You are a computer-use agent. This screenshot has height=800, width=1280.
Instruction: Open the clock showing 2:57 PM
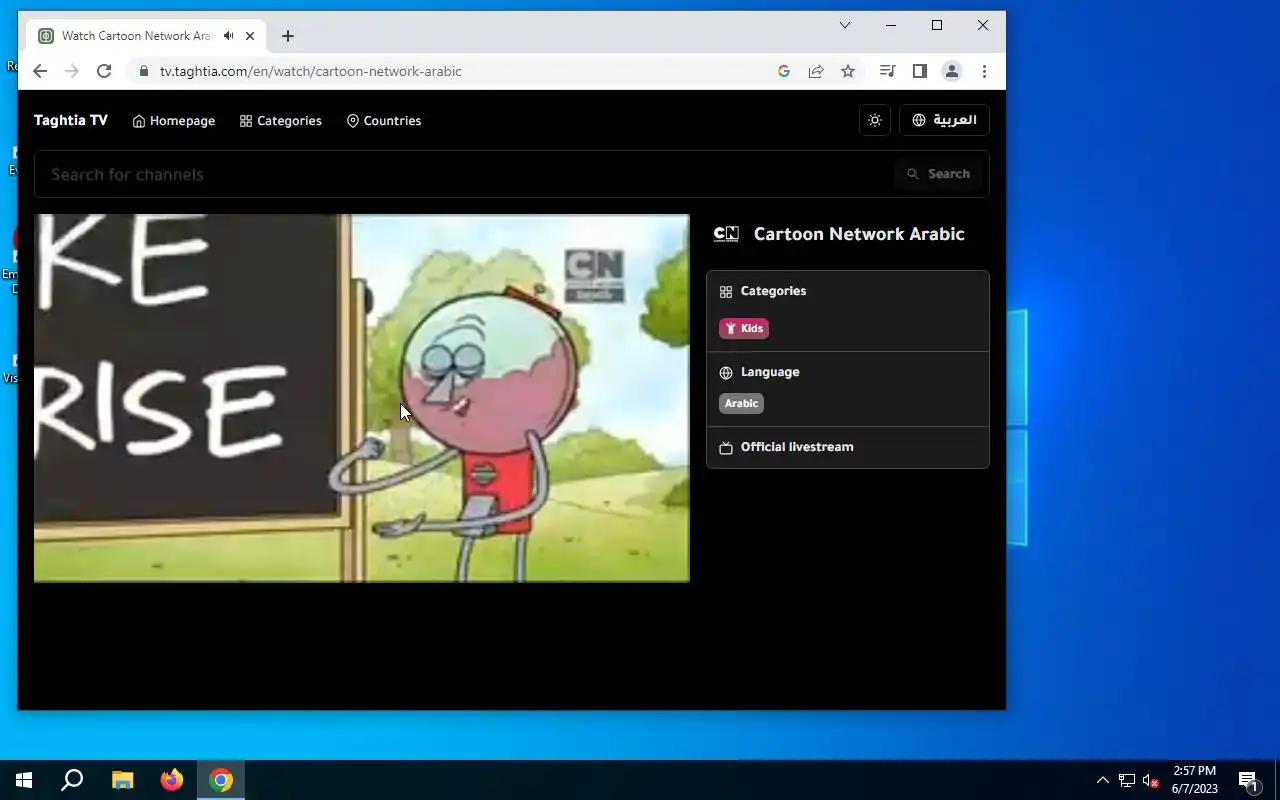(1195, 780)
